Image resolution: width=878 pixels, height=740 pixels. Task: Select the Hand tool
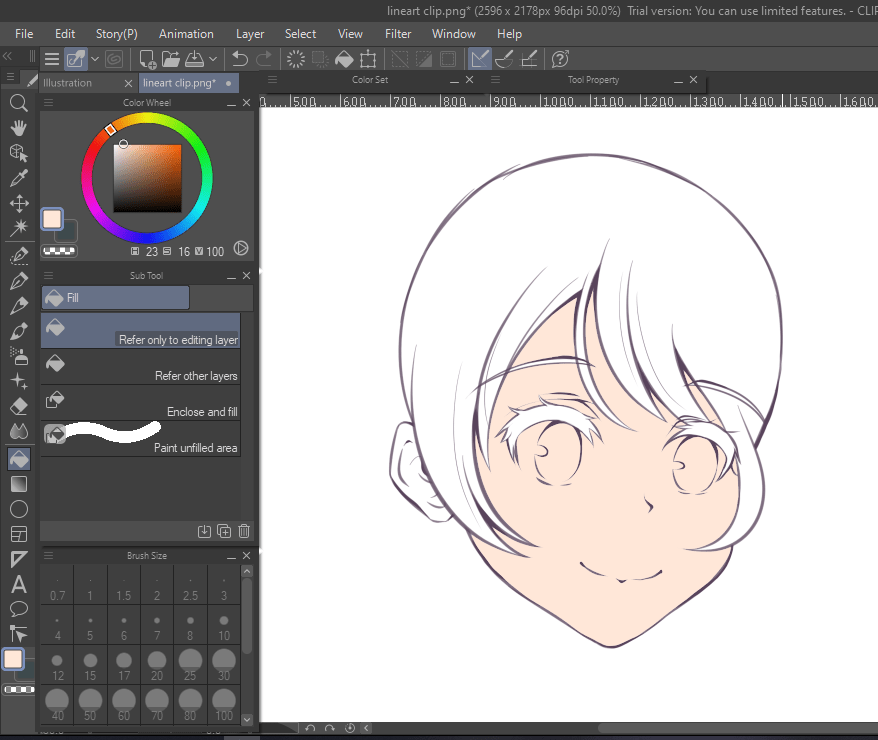18,128
